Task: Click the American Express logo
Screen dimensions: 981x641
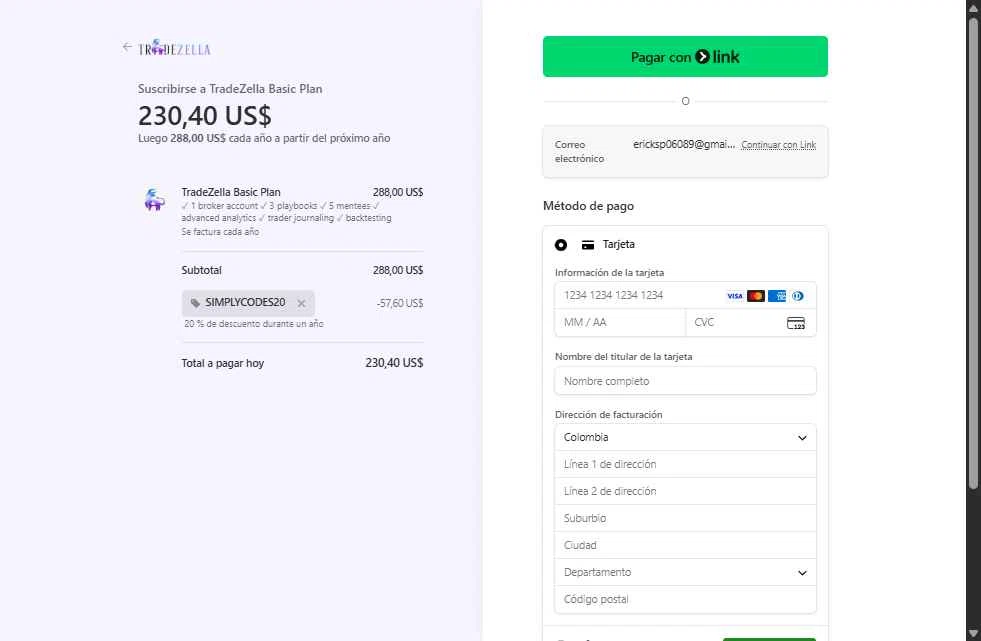Action: (x=777, y=296)
